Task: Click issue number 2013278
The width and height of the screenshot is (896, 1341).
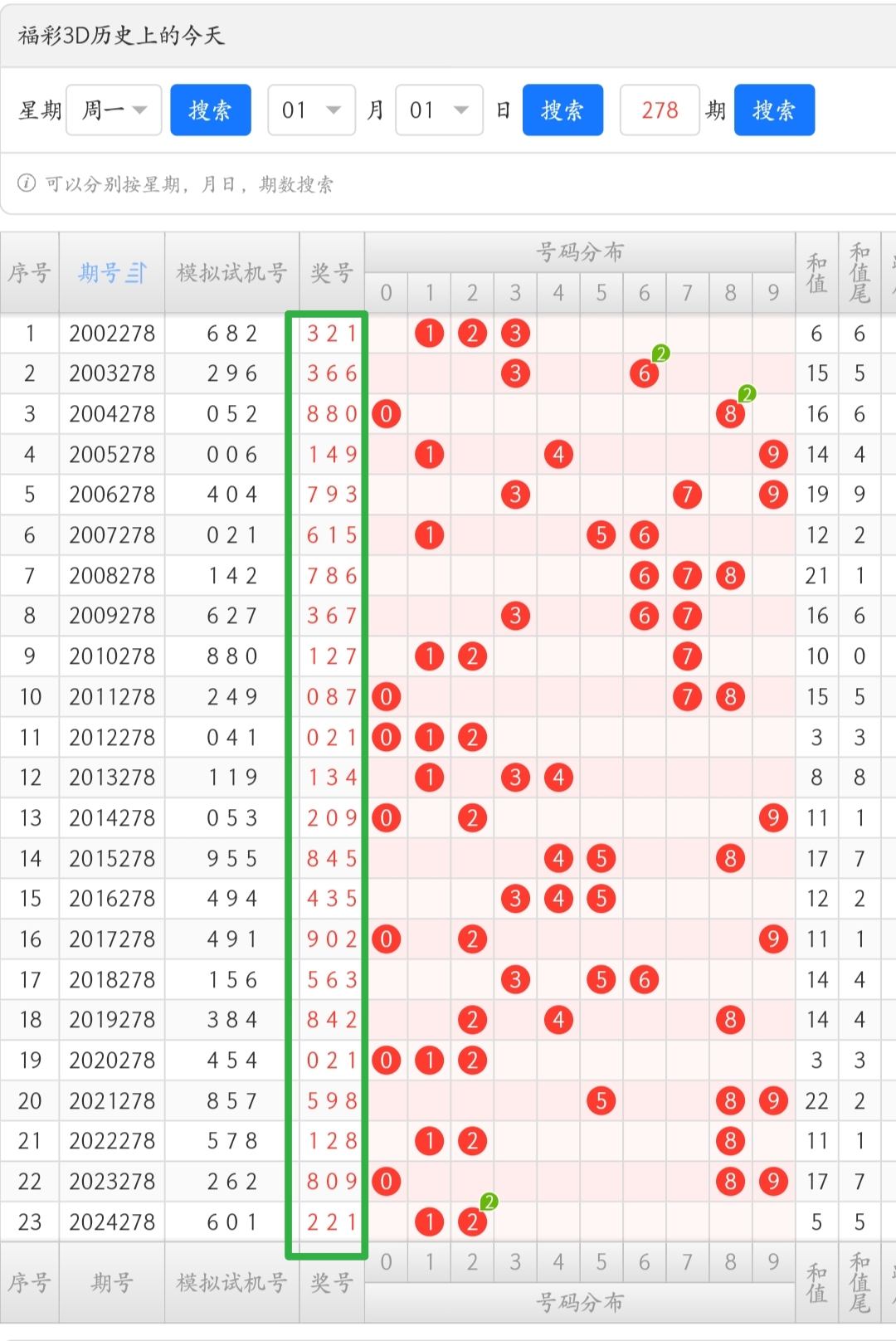Action: point(112,778)
